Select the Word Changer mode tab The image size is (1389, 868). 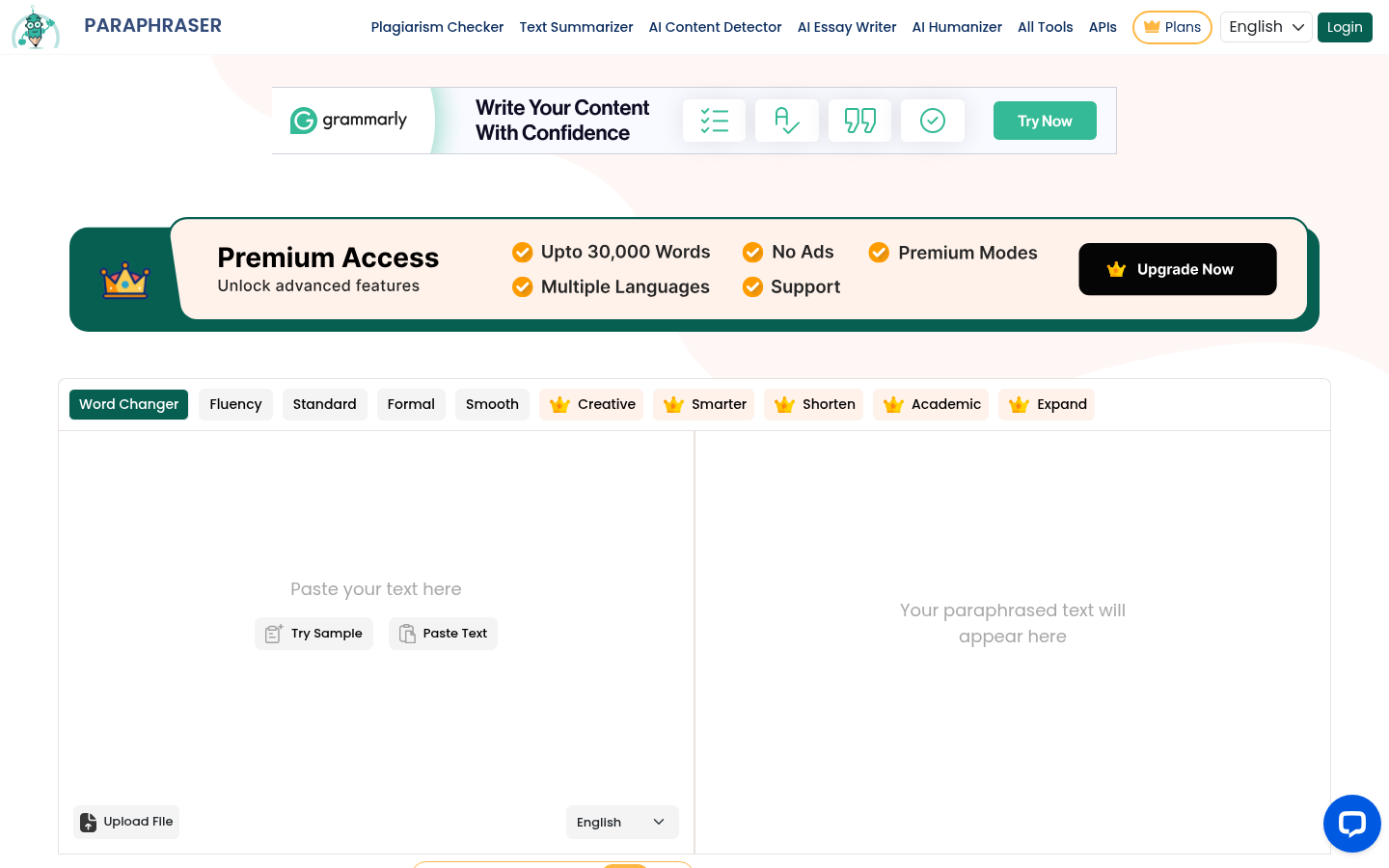coord(128,404)
